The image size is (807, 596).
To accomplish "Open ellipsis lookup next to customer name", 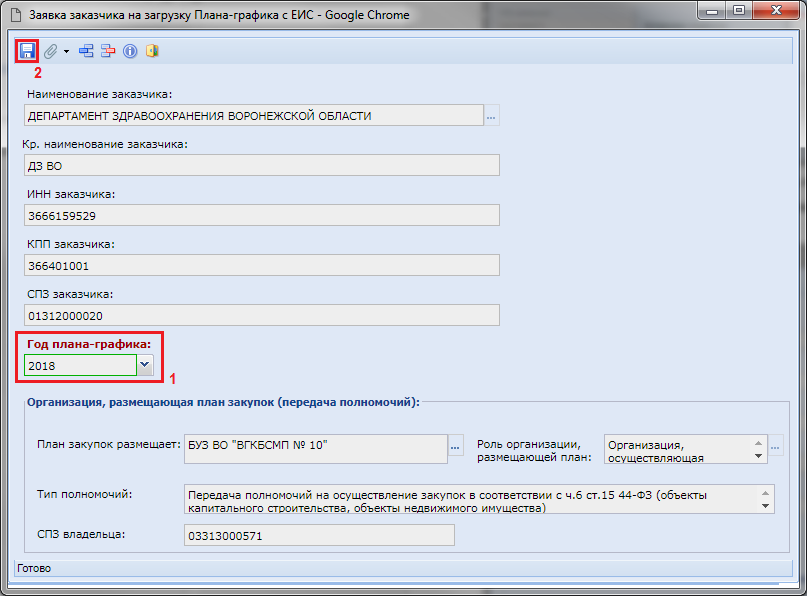I will click(x=491, y=116).
